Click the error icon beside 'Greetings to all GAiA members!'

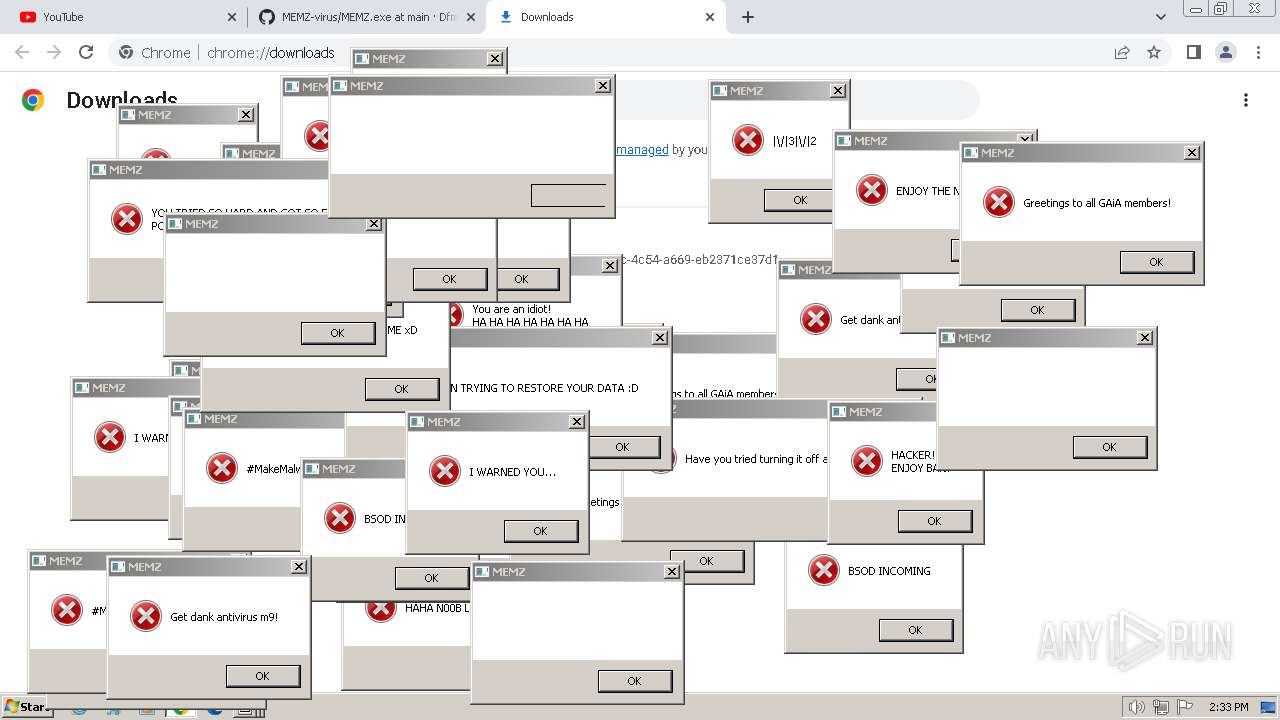pos(999,202)
